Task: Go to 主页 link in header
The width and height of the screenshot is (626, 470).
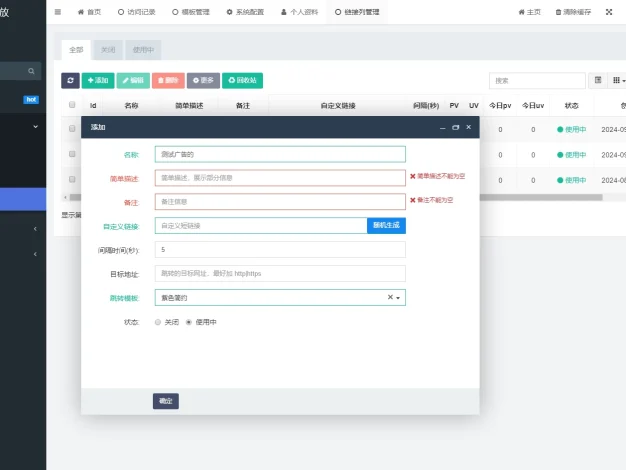Action: point(529,12)
